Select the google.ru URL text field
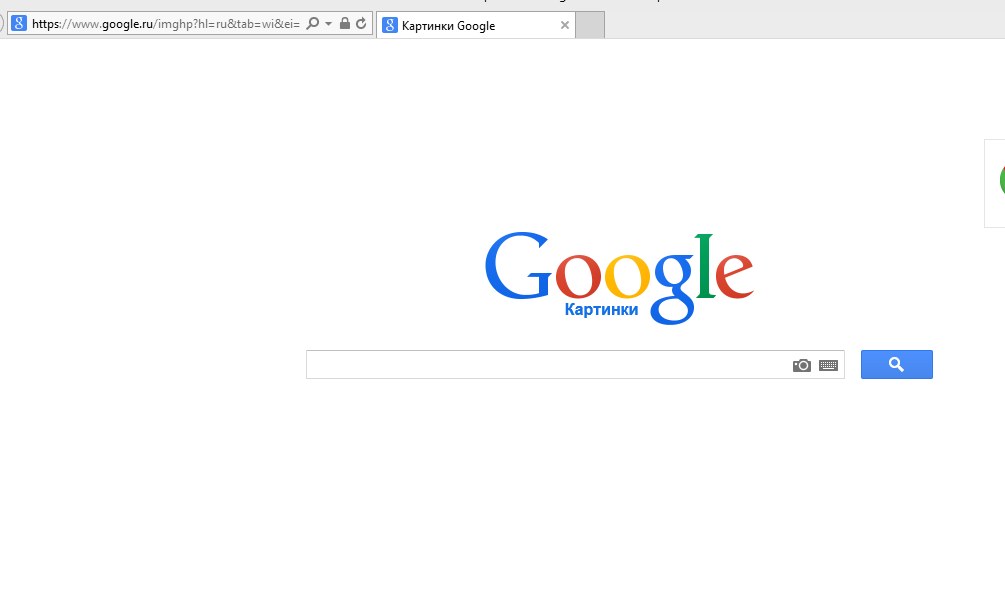 coord(165,24)
